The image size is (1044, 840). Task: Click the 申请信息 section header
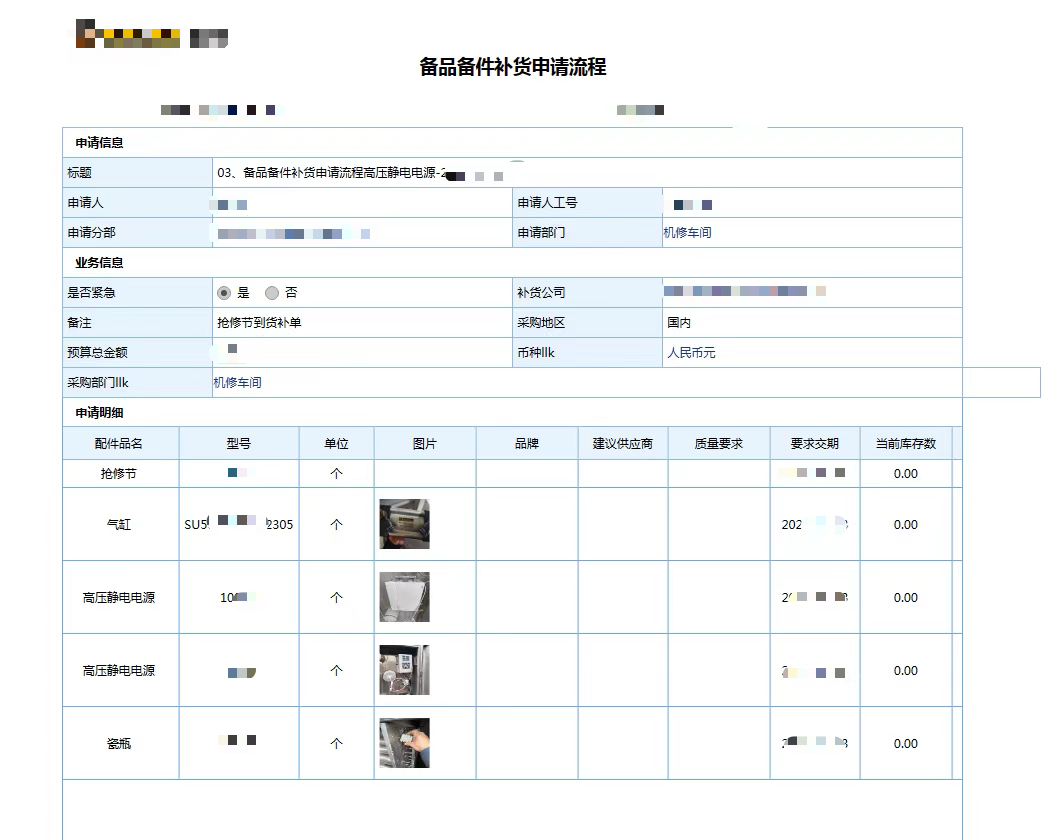pos(99,143)
